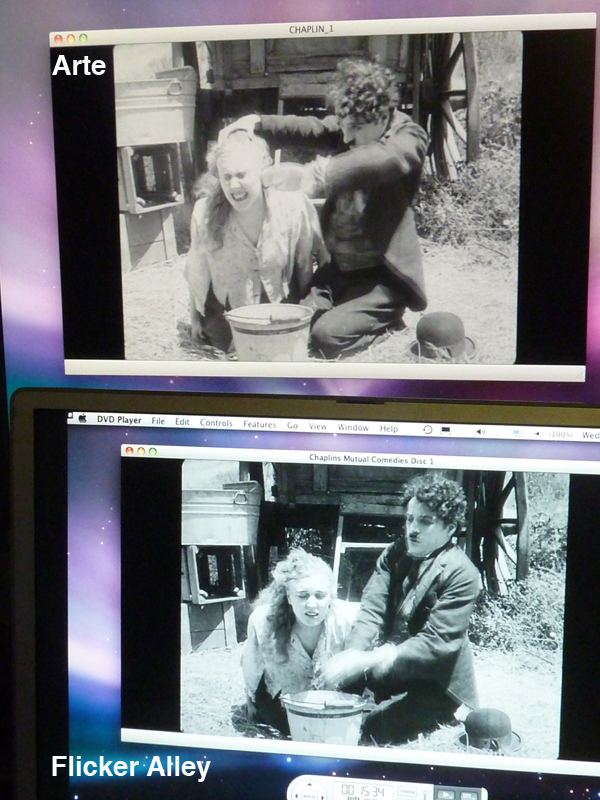Screen dimensions: 600x800
Task: Click the slow motion play button
Action: (445, 795)
